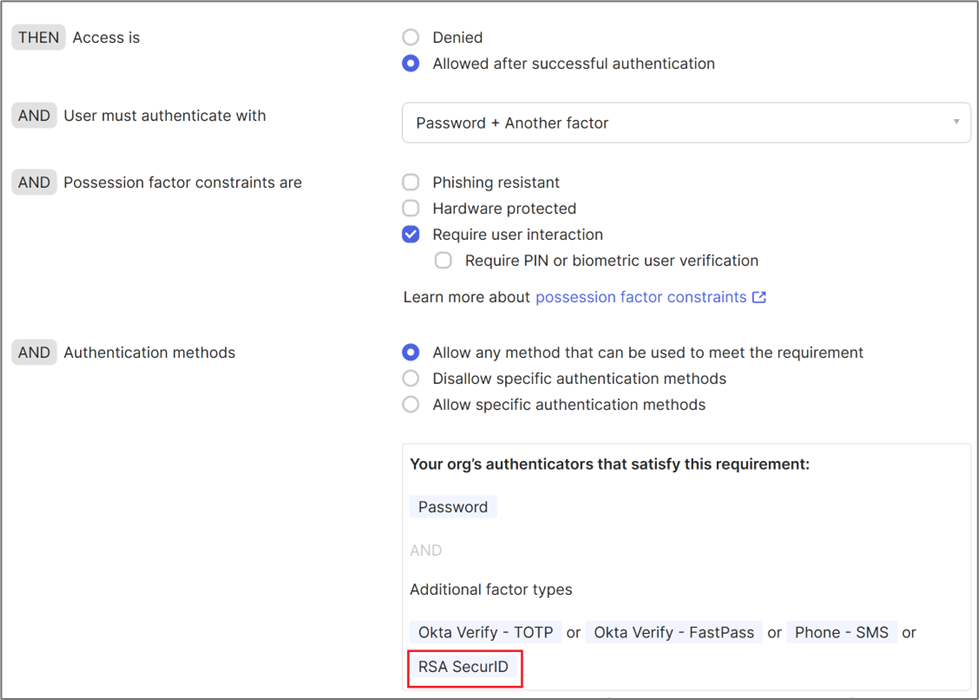Image resolution: width=979 pixels, height=700 pixels.
Task: Click the "THEN" rule label badge
Action: point(37,37)
